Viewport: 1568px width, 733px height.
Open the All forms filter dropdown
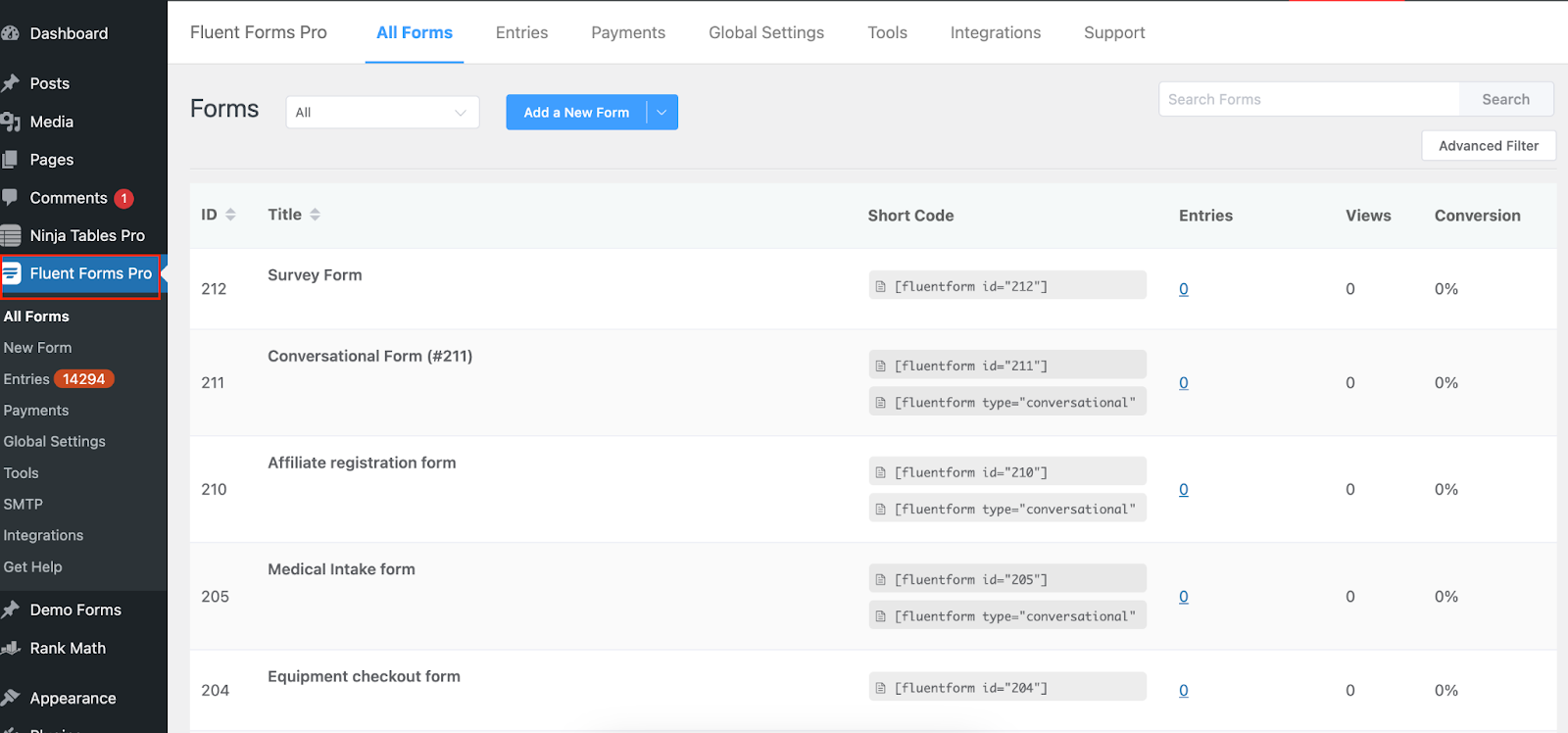click(x=382, y=112)
